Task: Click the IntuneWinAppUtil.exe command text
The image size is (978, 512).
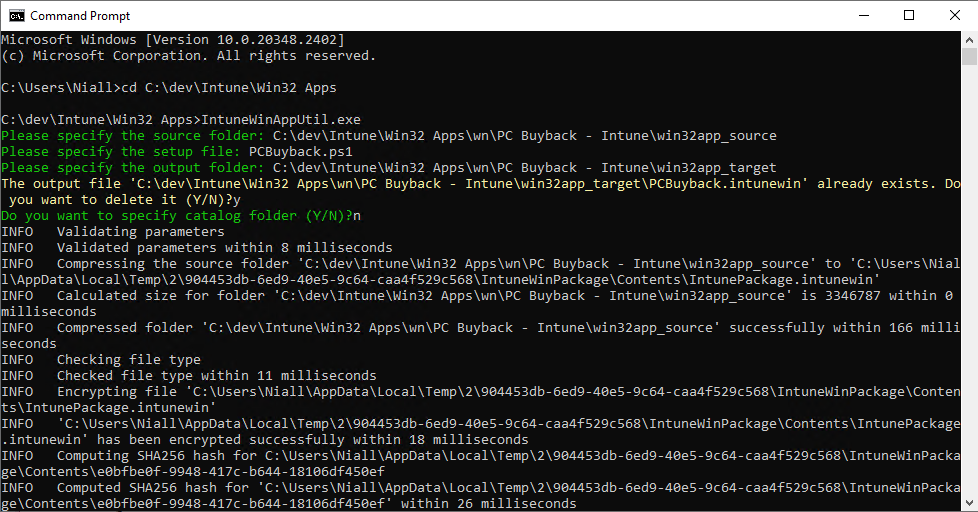Action: pos(281,120)
